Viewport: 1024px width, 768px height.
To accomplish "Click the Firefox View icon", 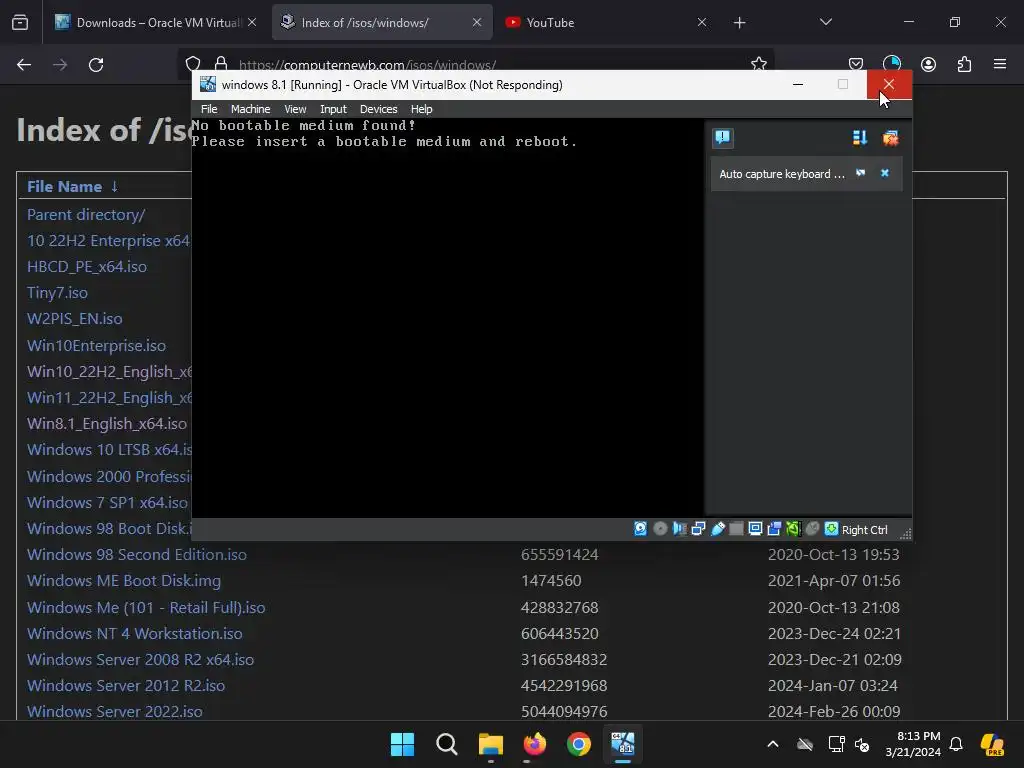I will [x=20, y=23].
